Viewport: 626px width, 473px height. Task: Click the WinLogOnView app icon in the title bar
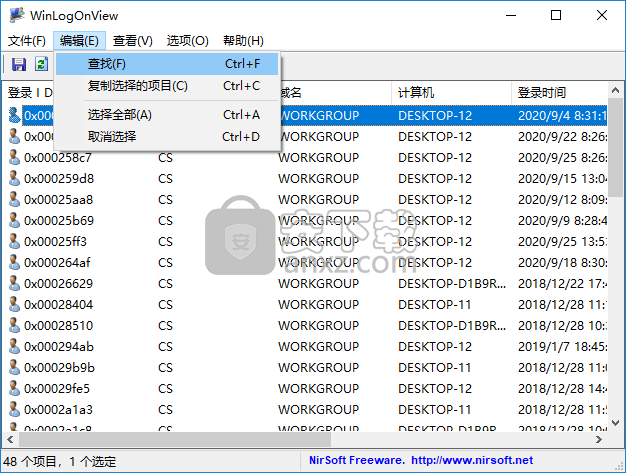[17, 15]
